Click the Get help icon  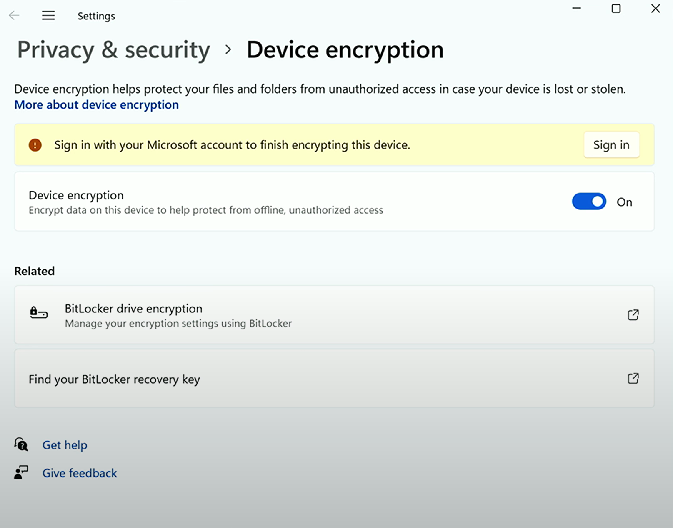coord(21,444)
